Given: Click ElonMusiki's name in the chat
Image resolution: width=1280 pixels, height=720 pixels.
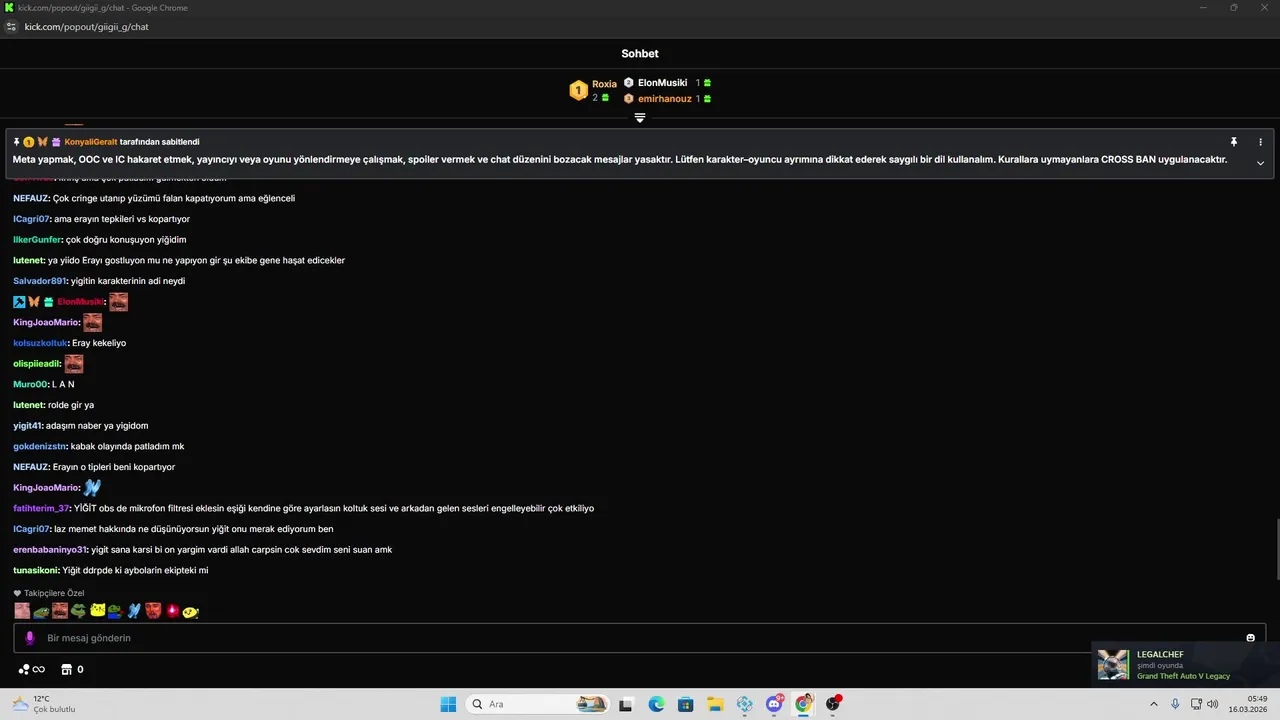Looking at the screenshot, I should [80, 302].
